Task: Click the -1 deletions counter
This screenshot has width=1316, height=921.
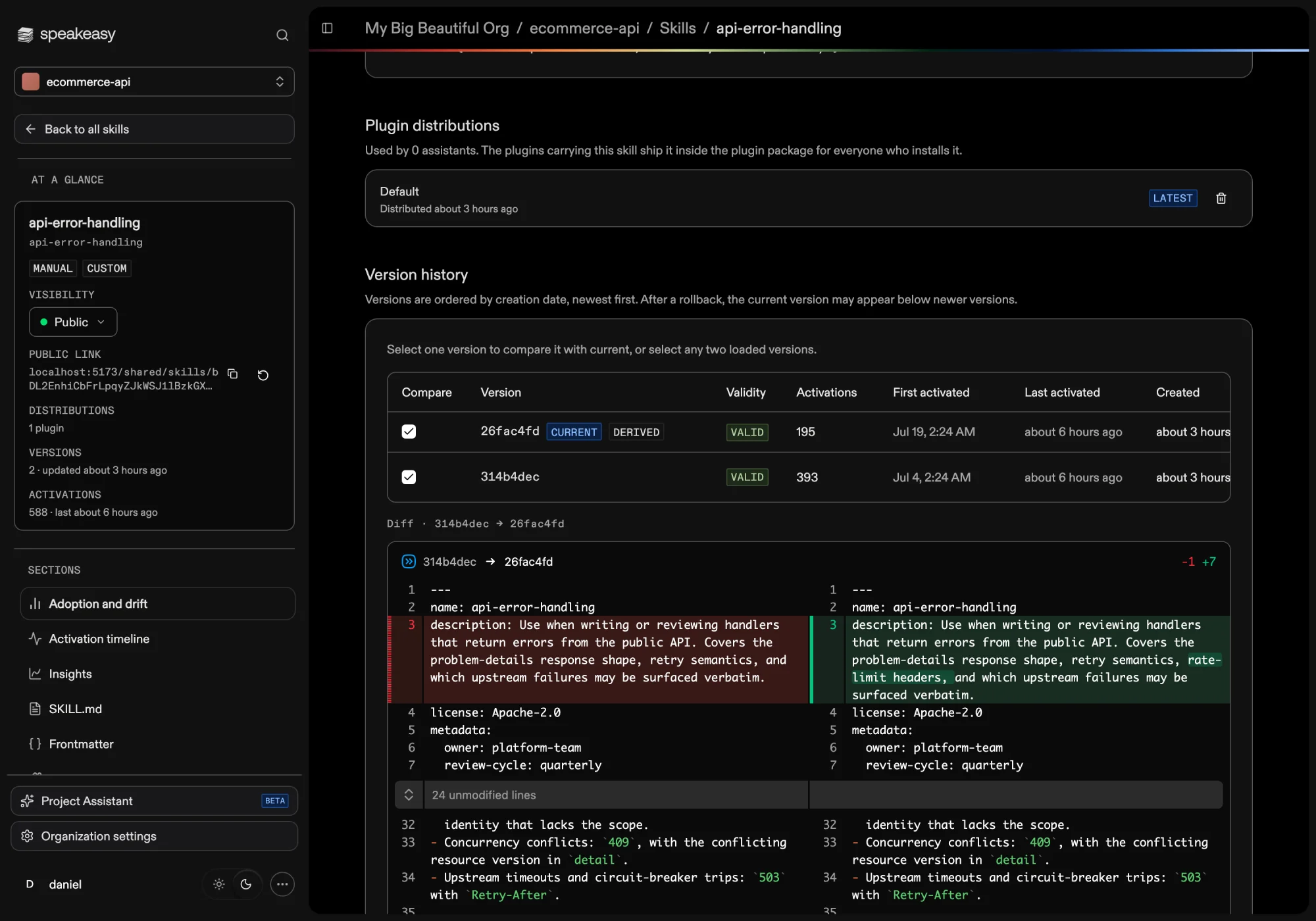Action: (x=1188, y=561)
